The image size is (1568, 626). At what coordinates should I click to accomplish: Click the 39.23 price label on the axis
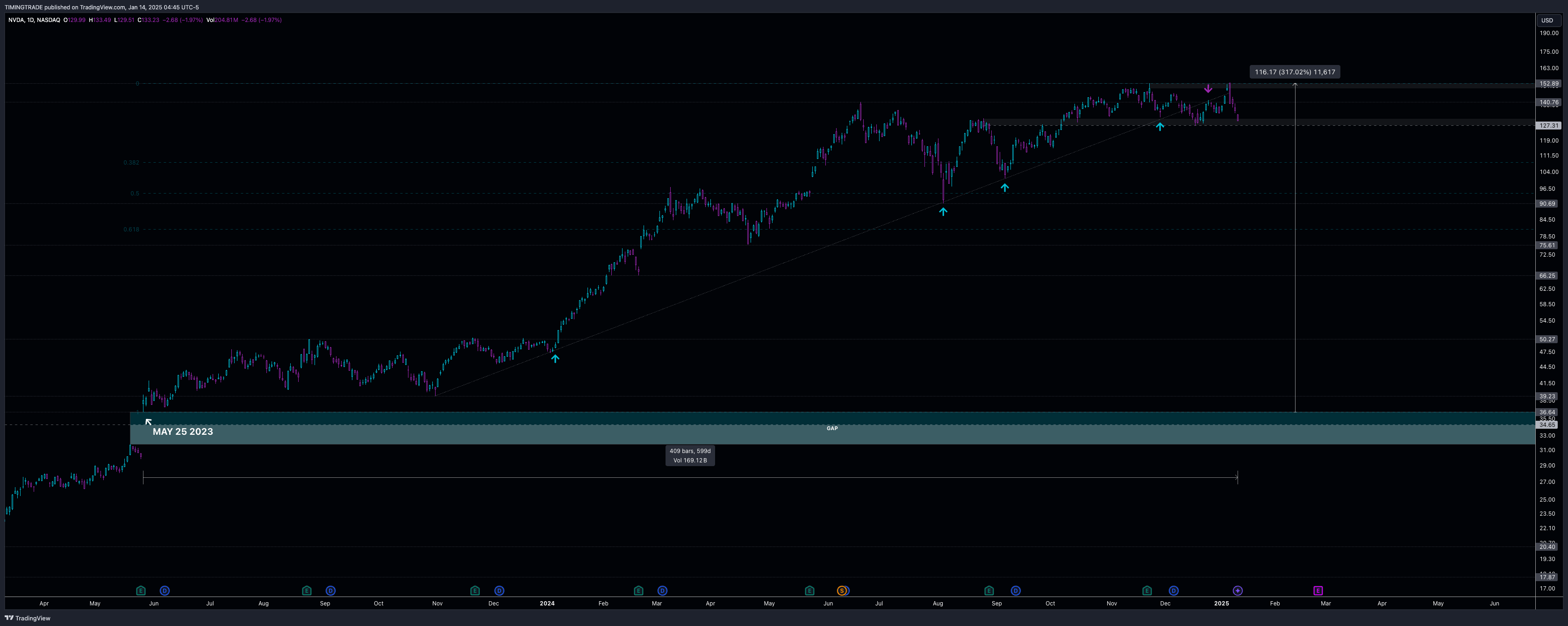click(1547, 396)
